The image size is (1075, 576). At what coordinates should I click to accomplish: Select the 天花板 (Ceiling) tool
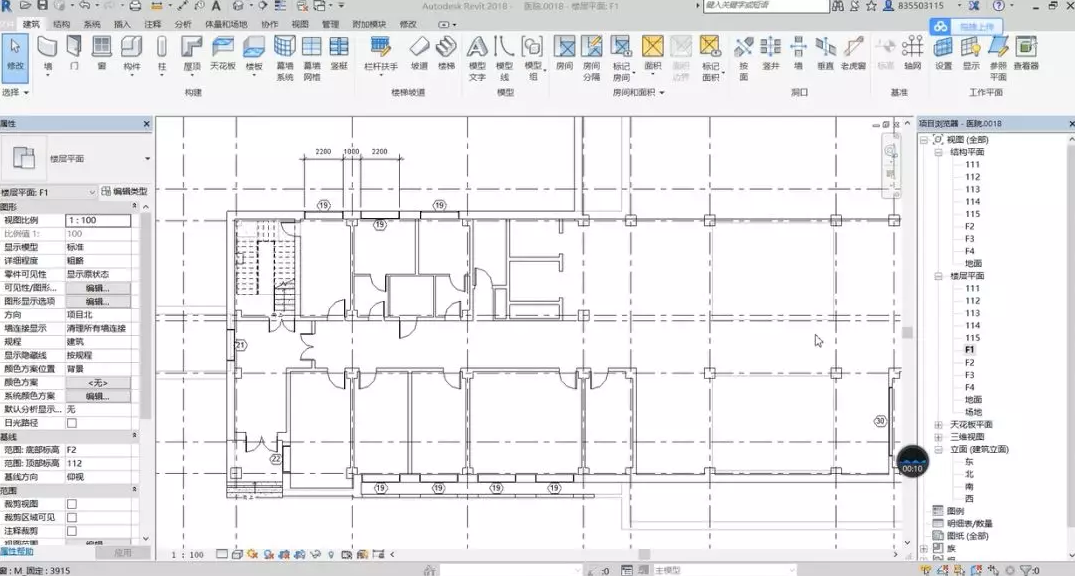pos(223,54)
